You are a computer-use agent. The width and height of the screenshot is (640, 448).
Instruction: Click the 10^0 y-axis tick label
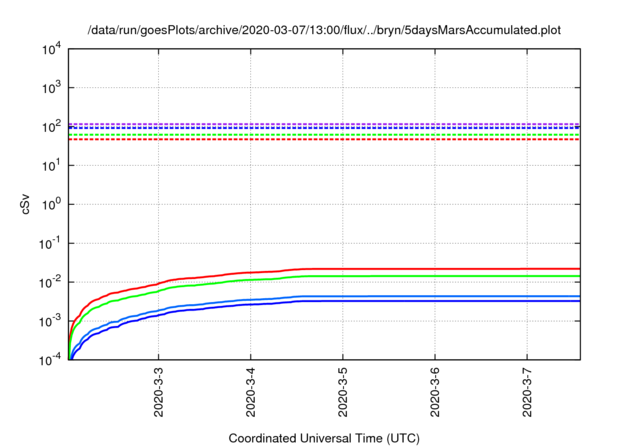click(x=52, y=204)
